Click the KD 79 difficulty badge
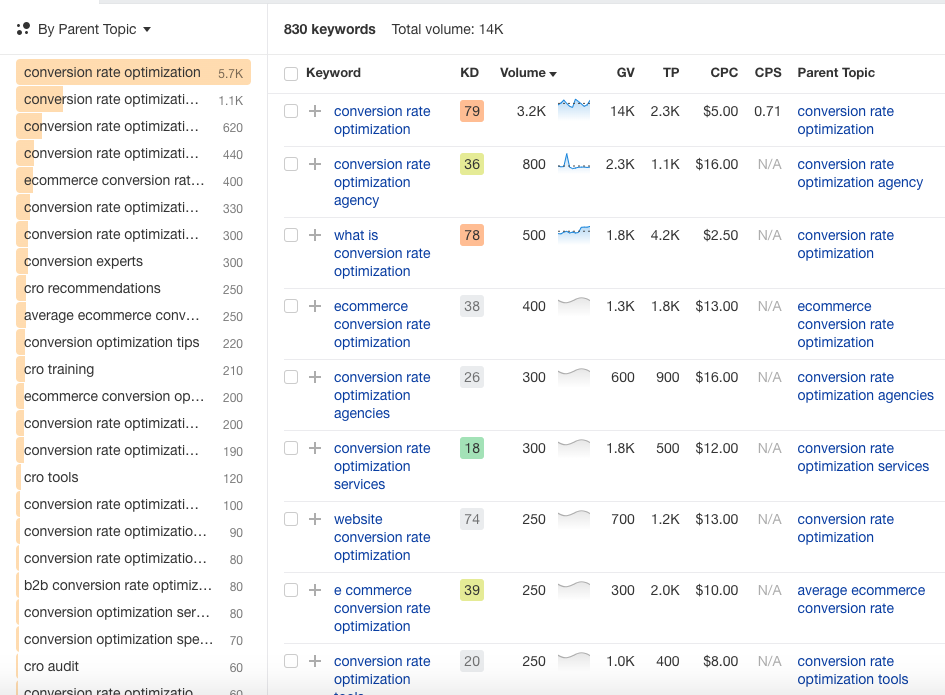This screenshot has height=695, width=945. coord(471,111)
